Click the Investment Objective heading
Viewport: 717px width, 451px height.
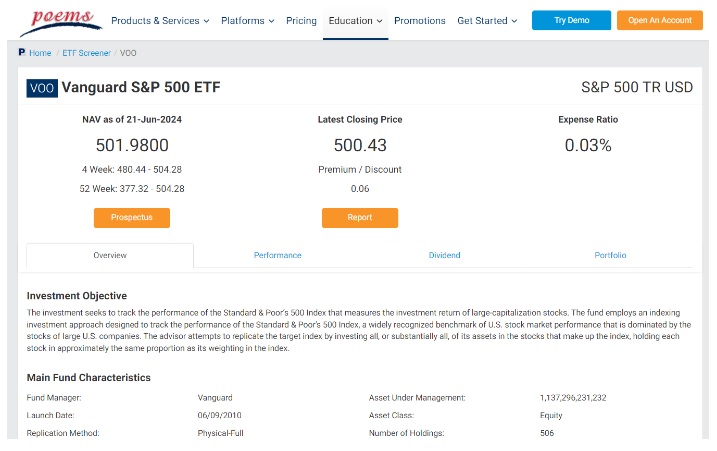pos(77,296)
